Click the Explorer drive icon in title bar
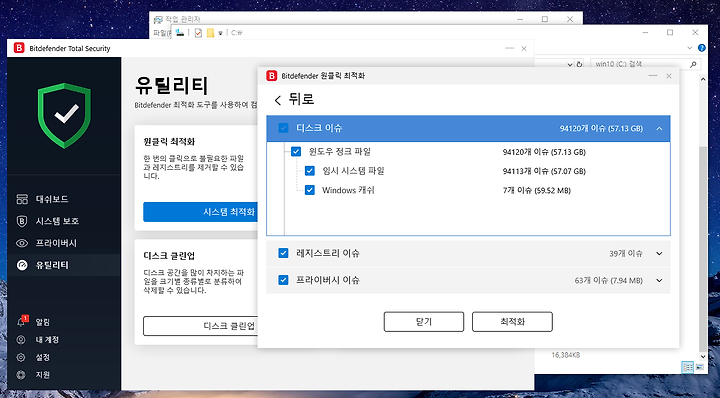The height and width of the screenshot is (398, 720). tap(180, 33)
